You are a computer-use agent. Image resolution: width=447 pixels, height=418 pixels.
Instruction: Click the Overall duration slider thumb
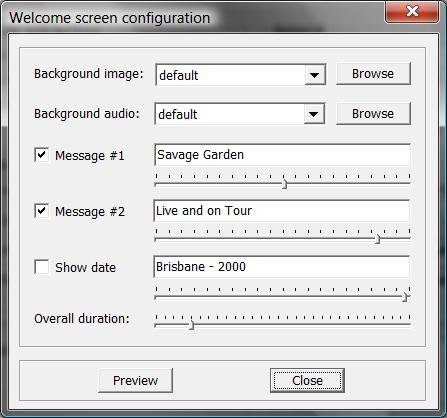(191, 325)
